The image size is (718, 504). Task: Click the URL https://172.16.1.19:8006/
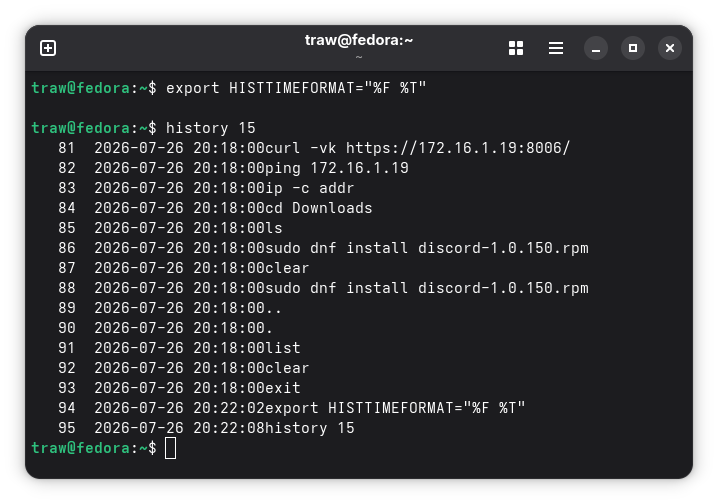(458, 148)
